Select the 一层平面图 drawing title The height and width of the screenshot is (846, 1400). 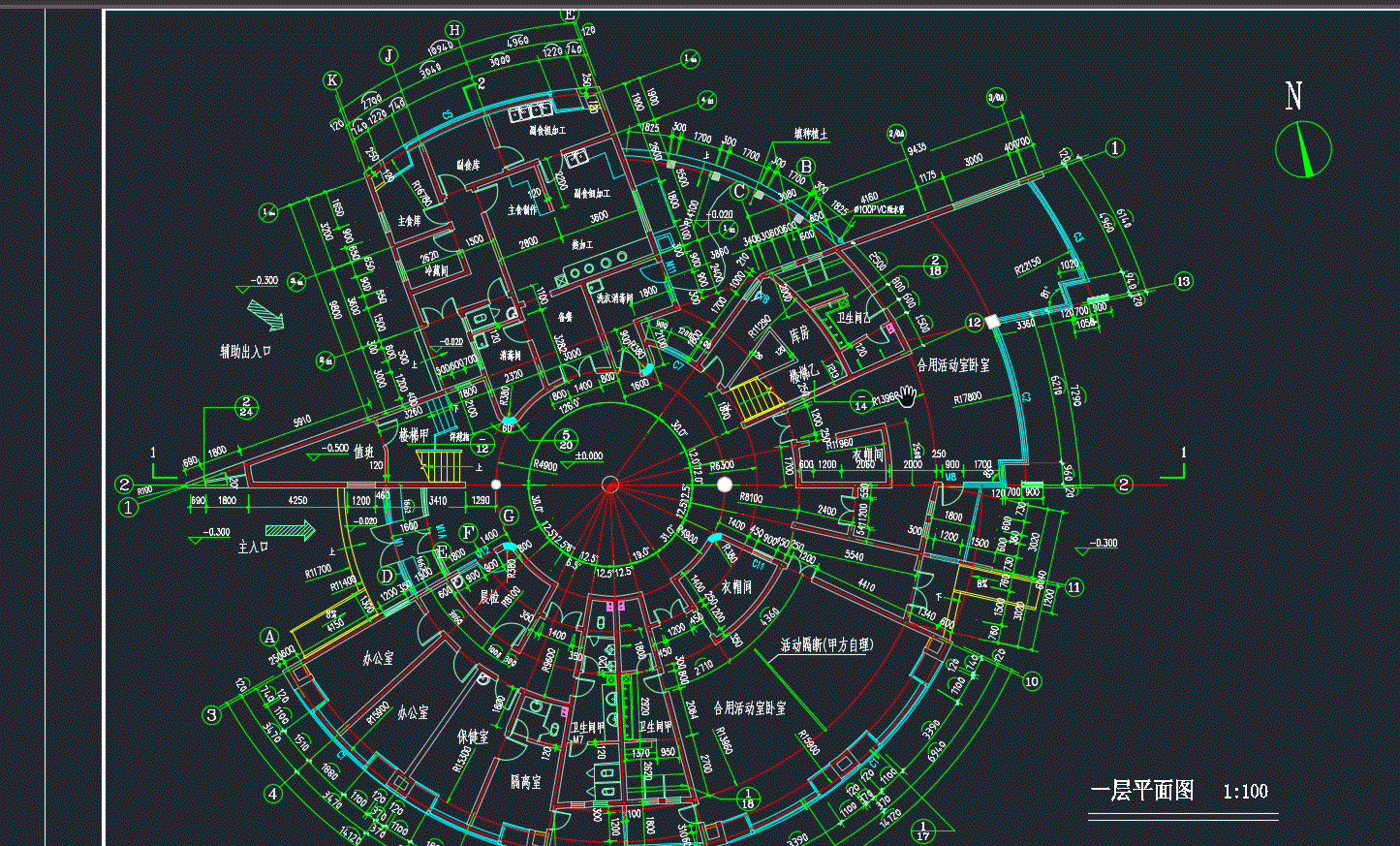1141,791
